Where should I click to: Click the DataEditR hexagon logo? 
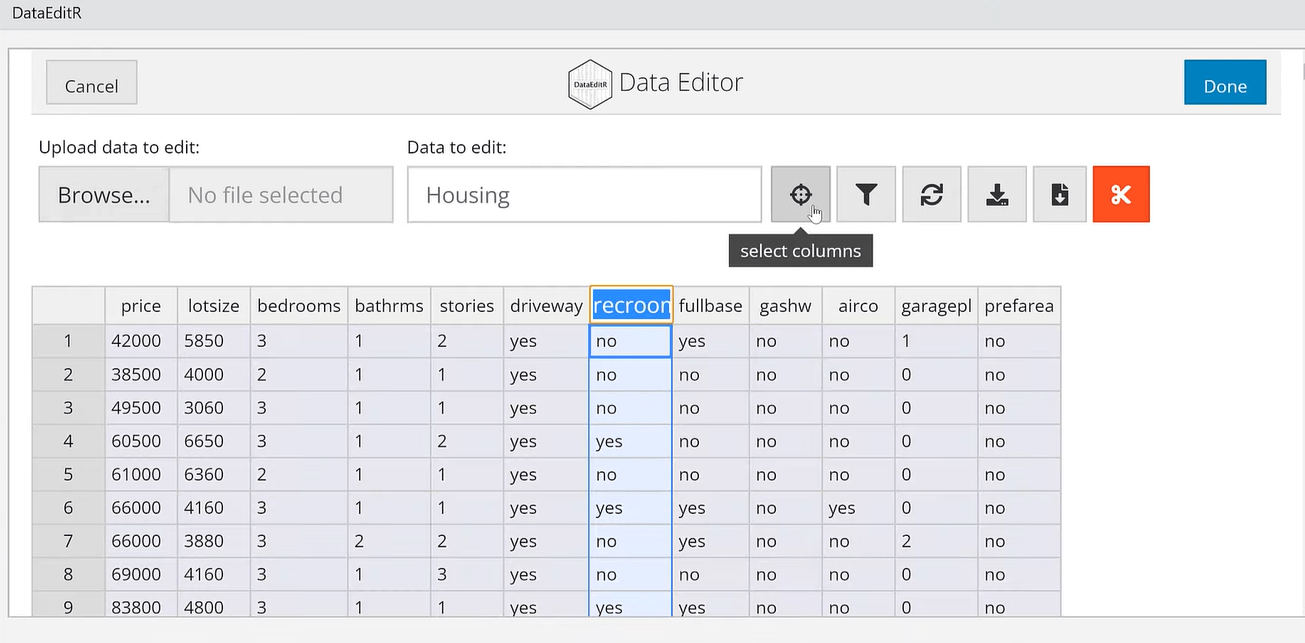(x=590, y=84)
